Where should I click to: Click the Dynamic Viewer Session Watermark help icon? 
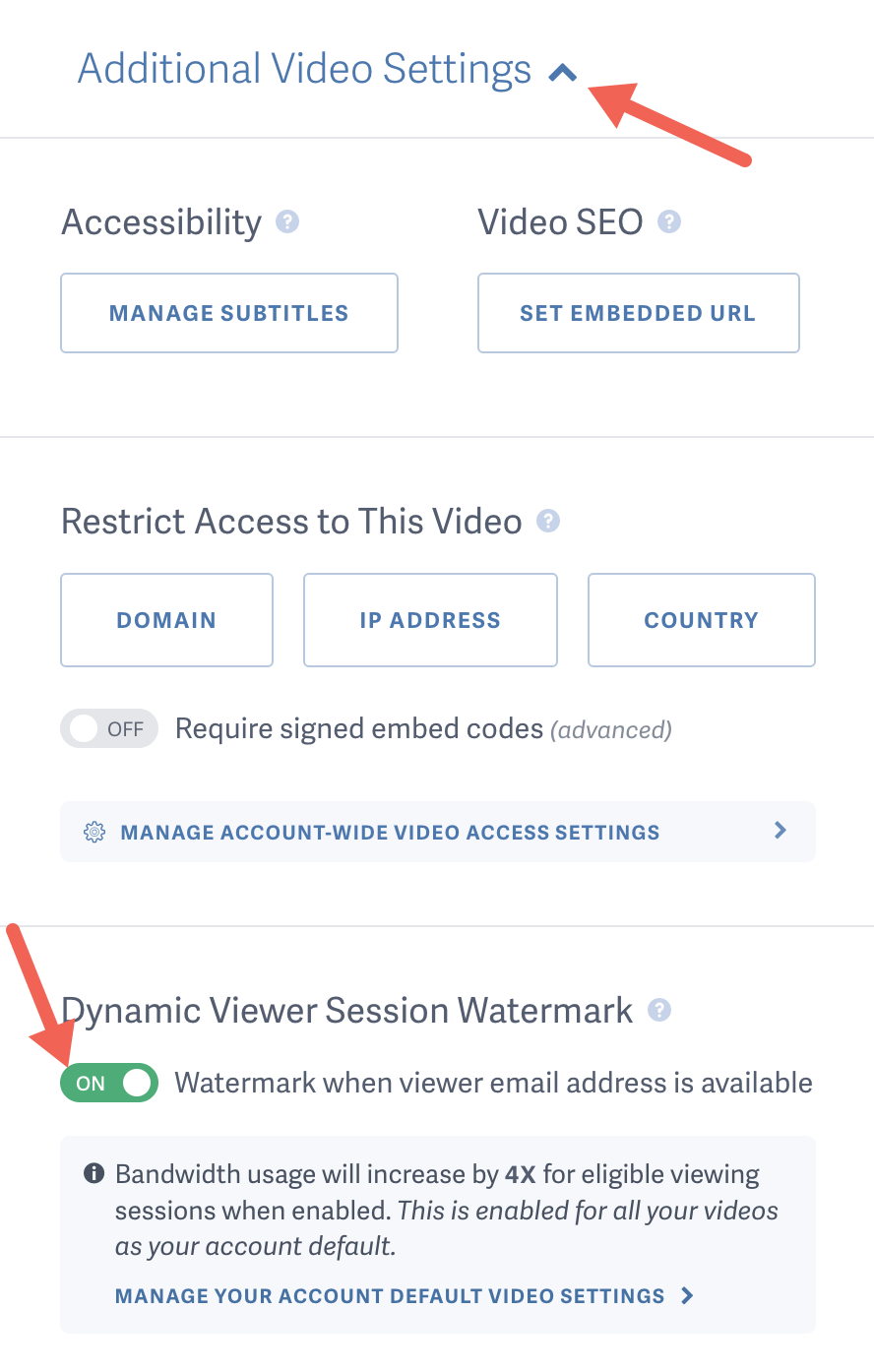659,1010
